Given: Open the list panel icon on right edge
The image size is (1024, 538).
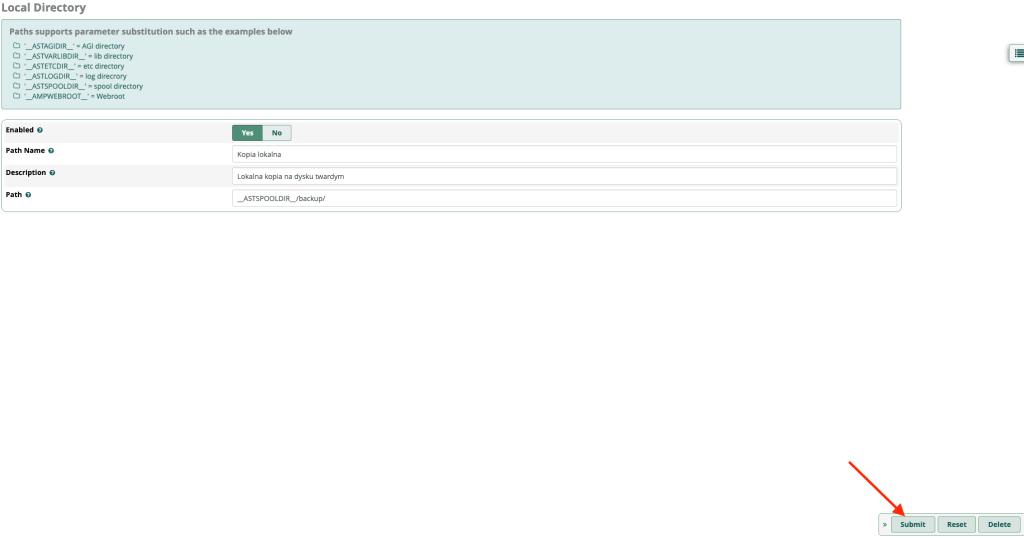Looking at the screenshot, I should point(1016,54).
